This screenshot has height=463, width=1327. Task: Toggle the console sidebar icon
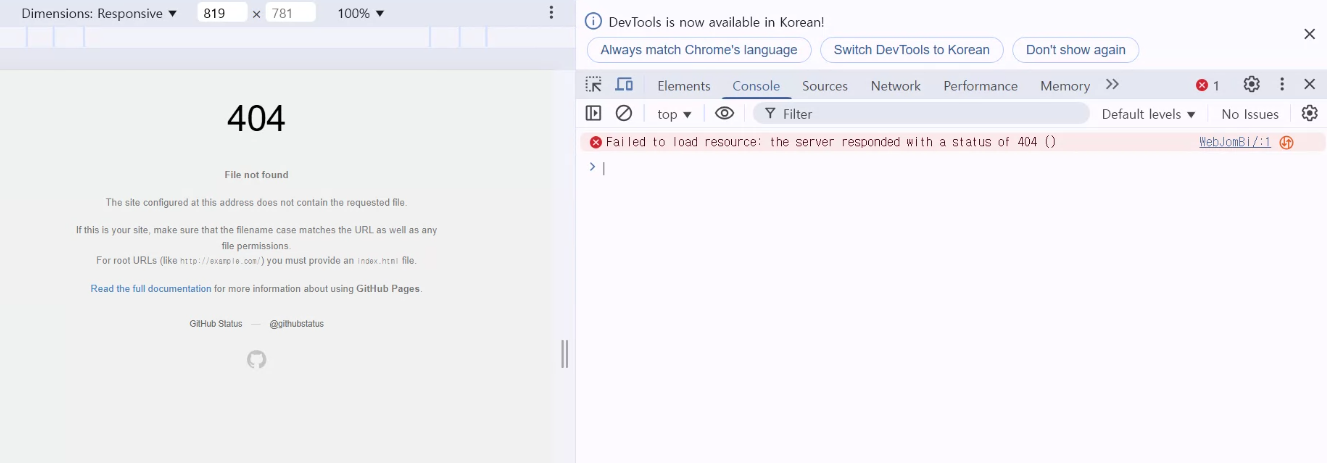tap(593, 114)
